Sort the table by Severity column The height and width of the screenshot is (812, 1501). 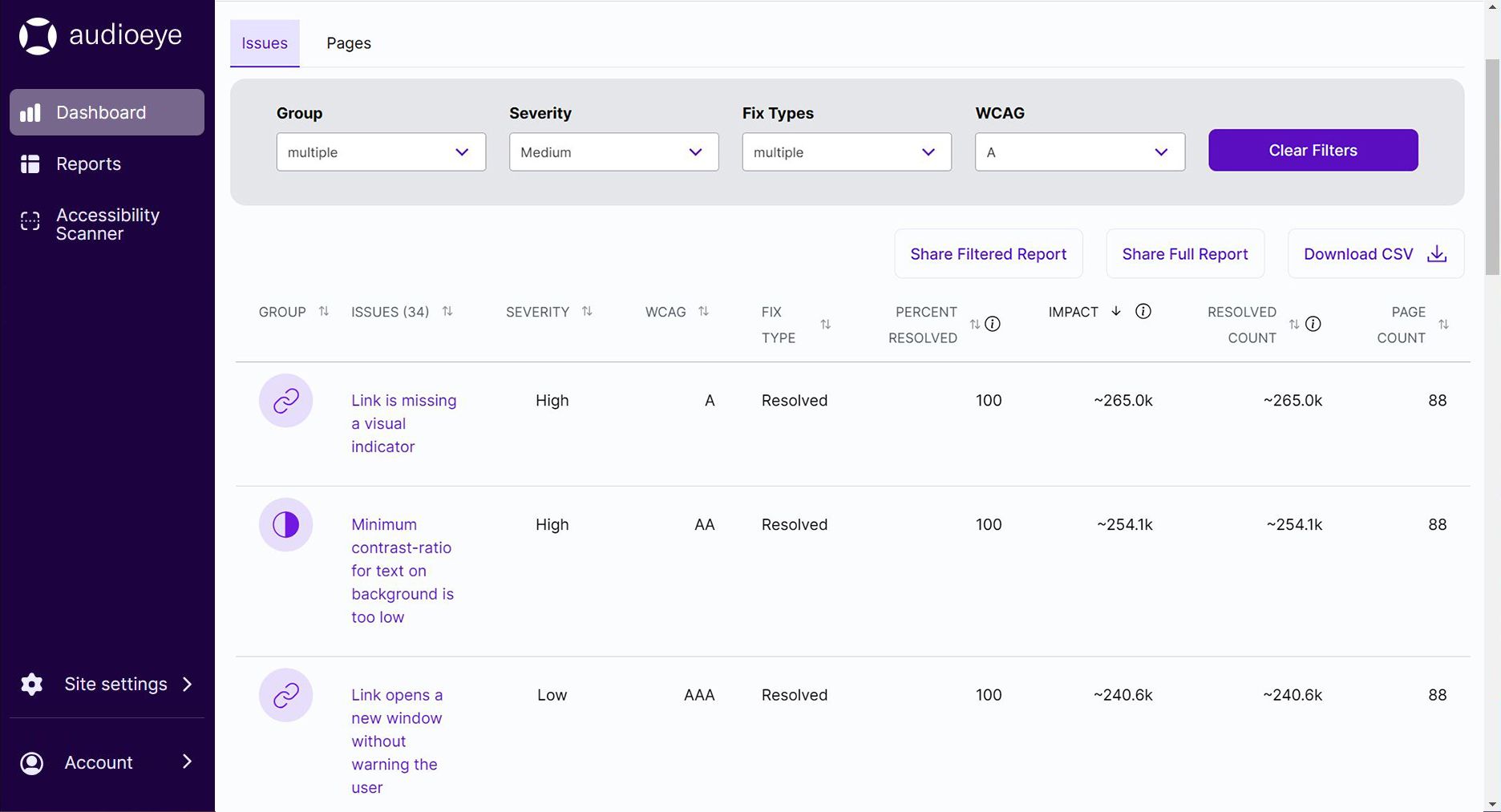(x=587, y=312)
